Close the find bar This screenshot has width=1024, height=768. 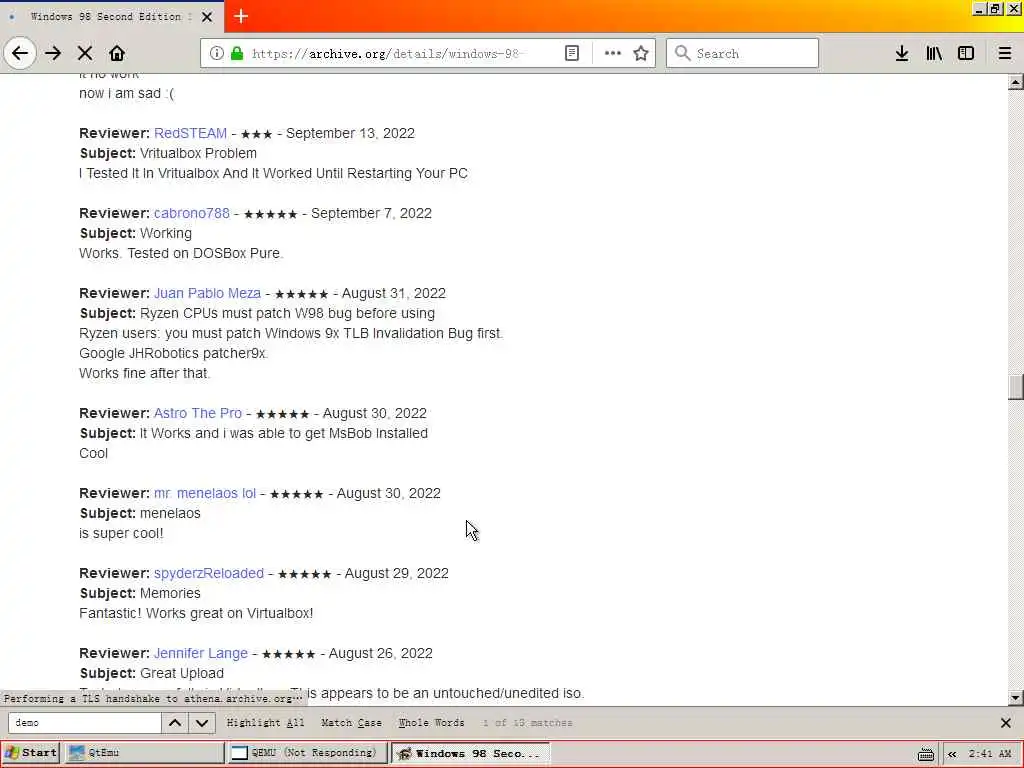click(x=1006, y=723)
